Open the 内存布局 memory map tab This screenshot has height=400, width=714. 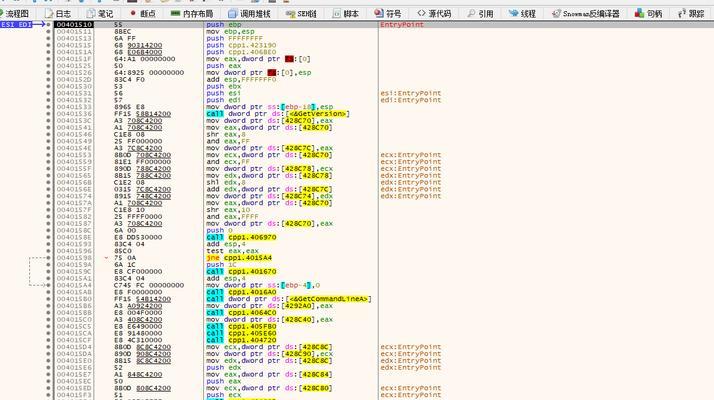[x=192, y=14]
